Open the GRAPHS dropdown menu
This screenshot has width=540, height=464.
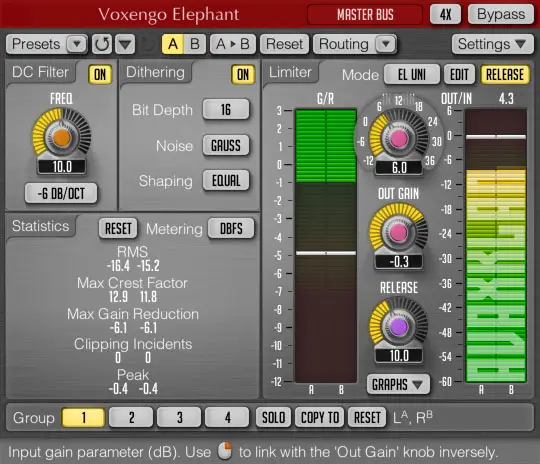398,384
